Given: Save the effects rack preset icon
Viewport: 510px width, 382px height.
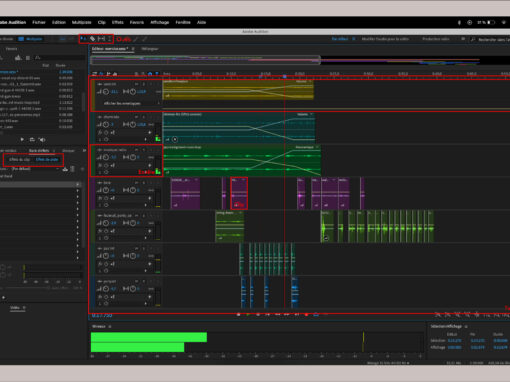Looking at the screenshot, I should (x=65, y=169).
